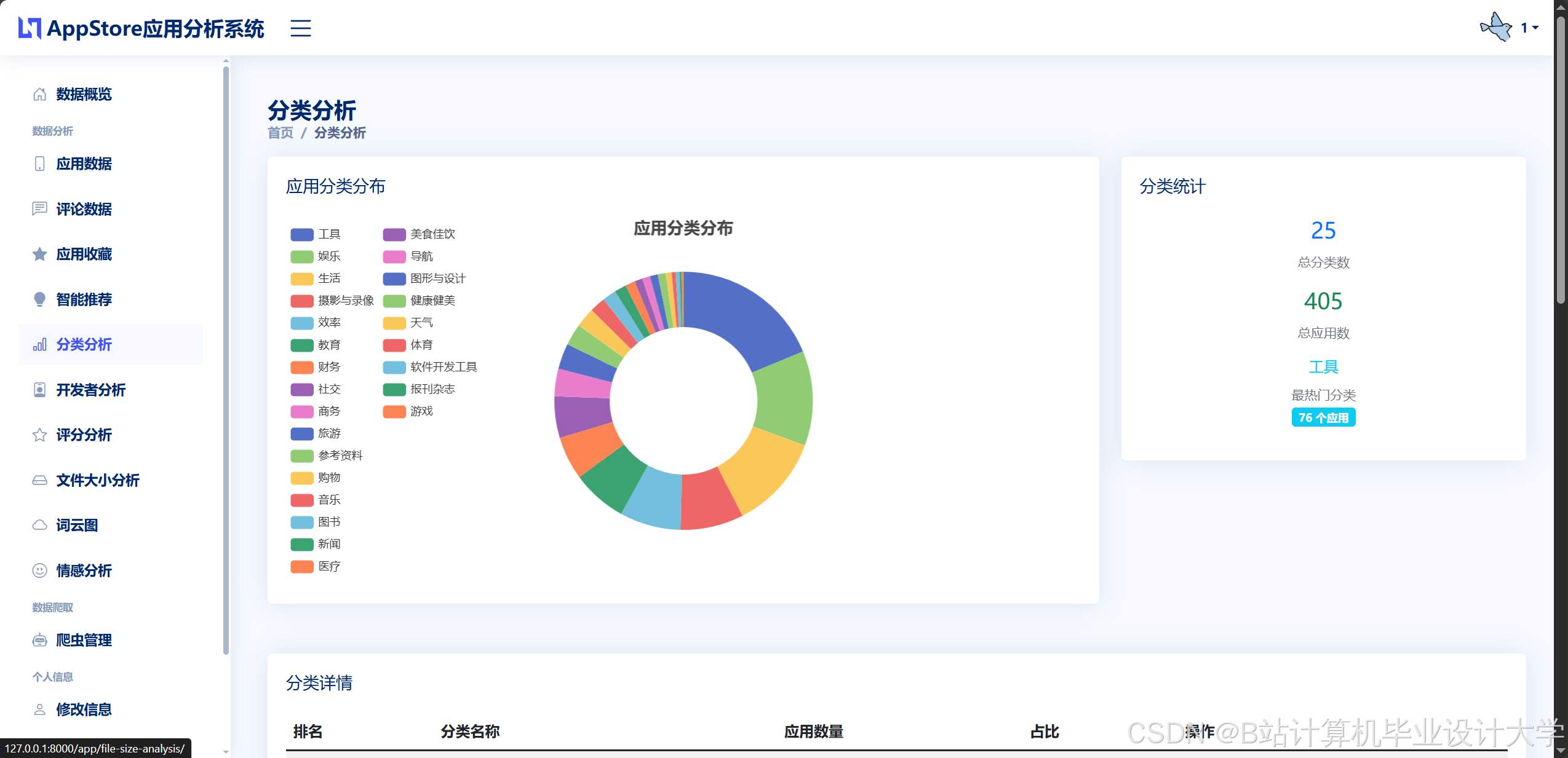The image size is (1568, 758).
Task: Click the smiley icon beside 情感分析
Action: click(39, 570)
